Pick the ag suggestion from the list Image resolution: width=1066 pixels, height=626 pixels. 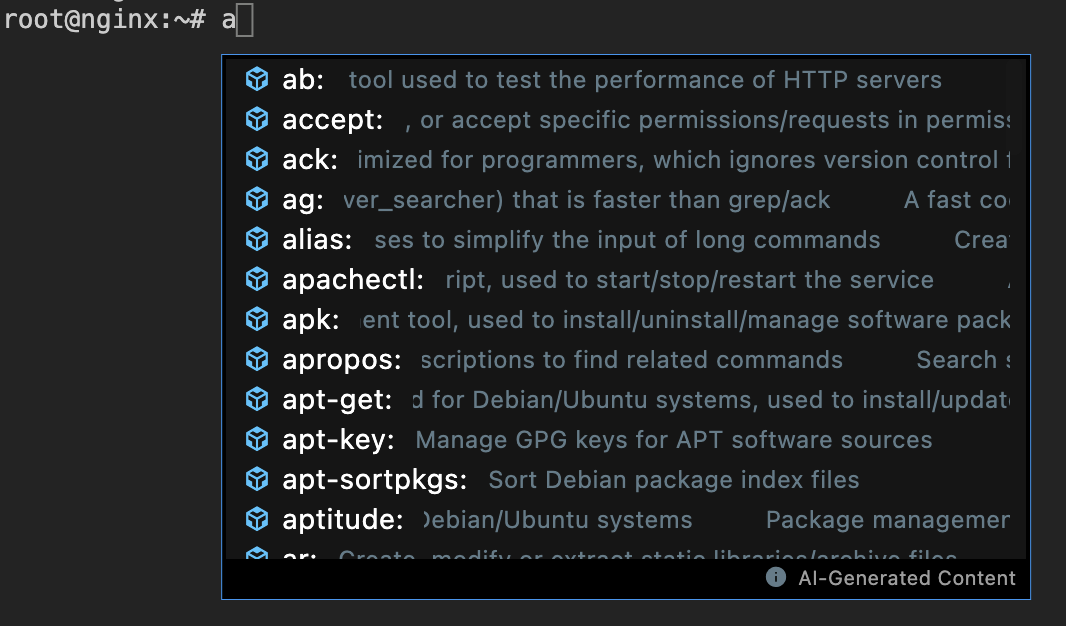625,200
